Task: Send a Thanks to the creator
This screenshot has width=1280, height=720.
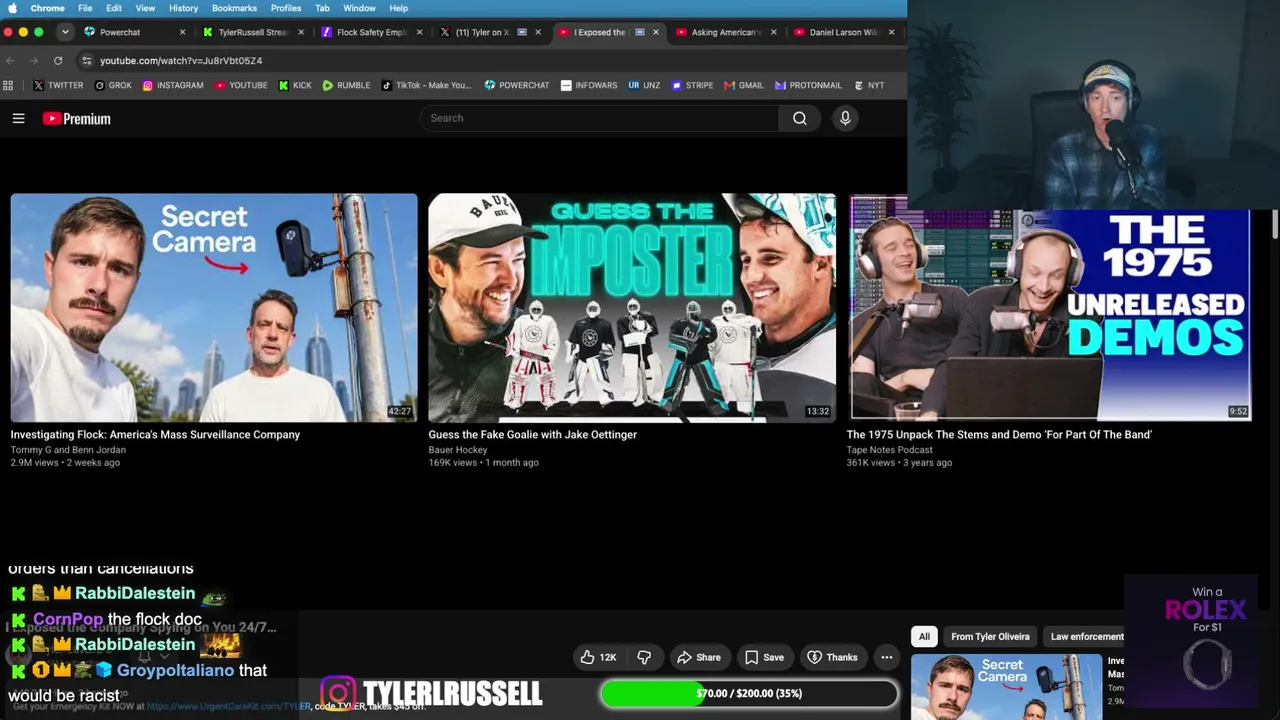Action: pyautogui.click(x=832, y=657)
